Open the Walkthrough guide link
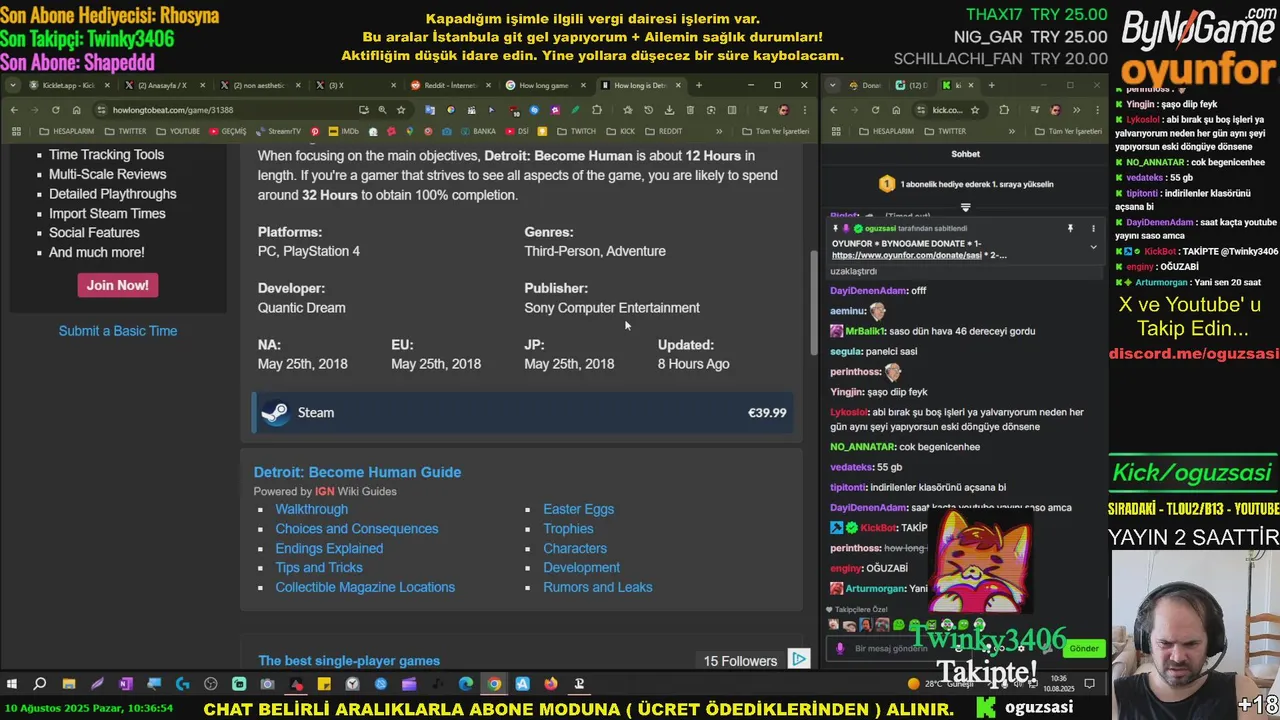 [x=312, y=509]
